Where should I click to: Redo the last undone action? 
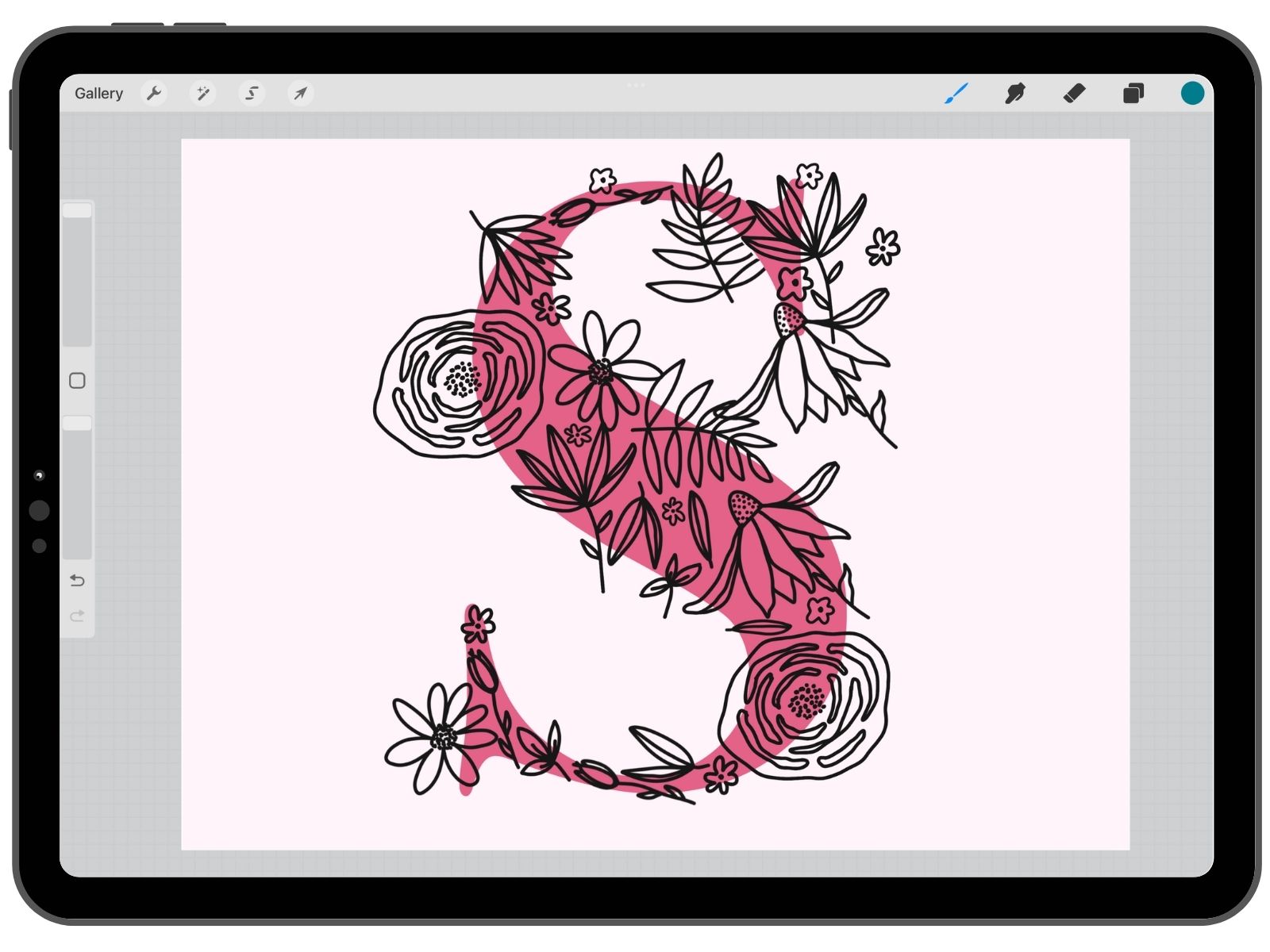pos(77,616)
